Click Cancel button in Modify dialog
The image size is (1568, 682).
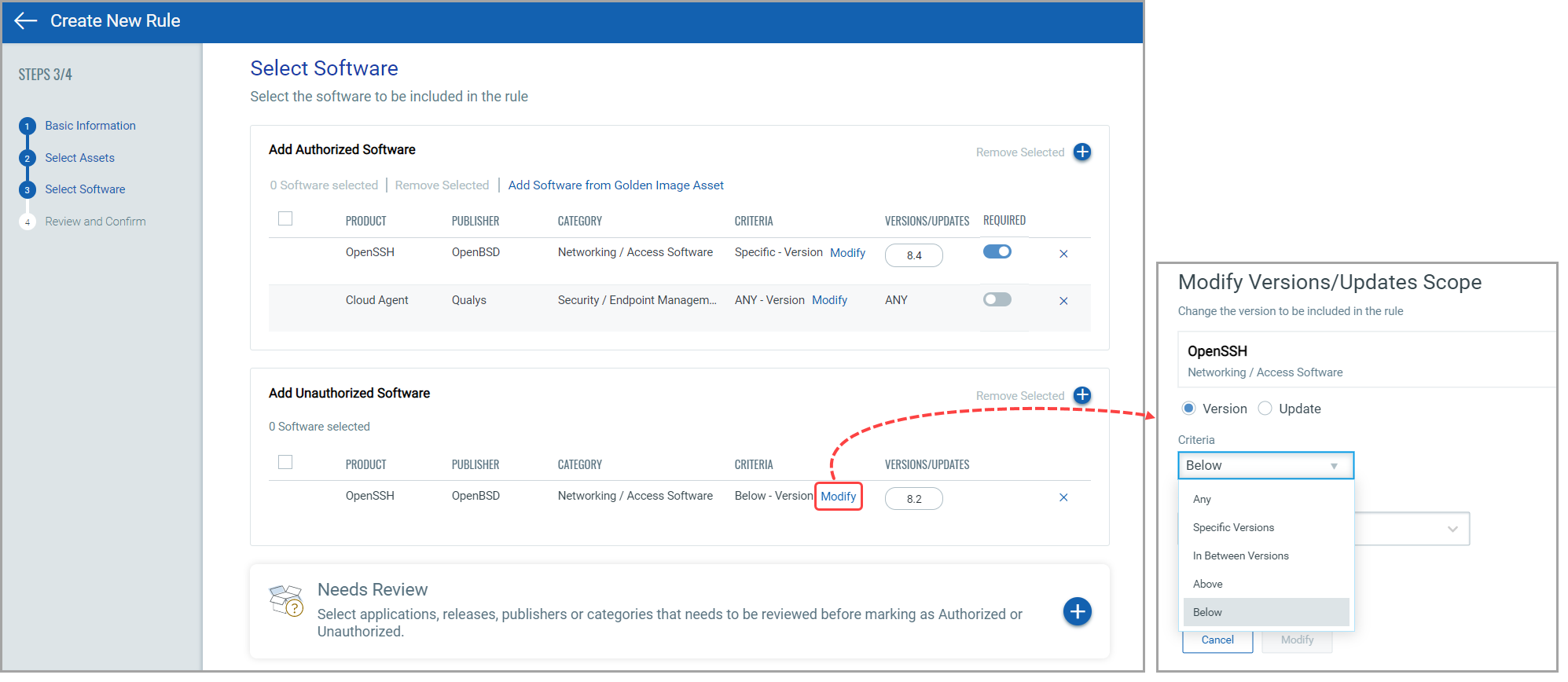(x=1217, y=640)
